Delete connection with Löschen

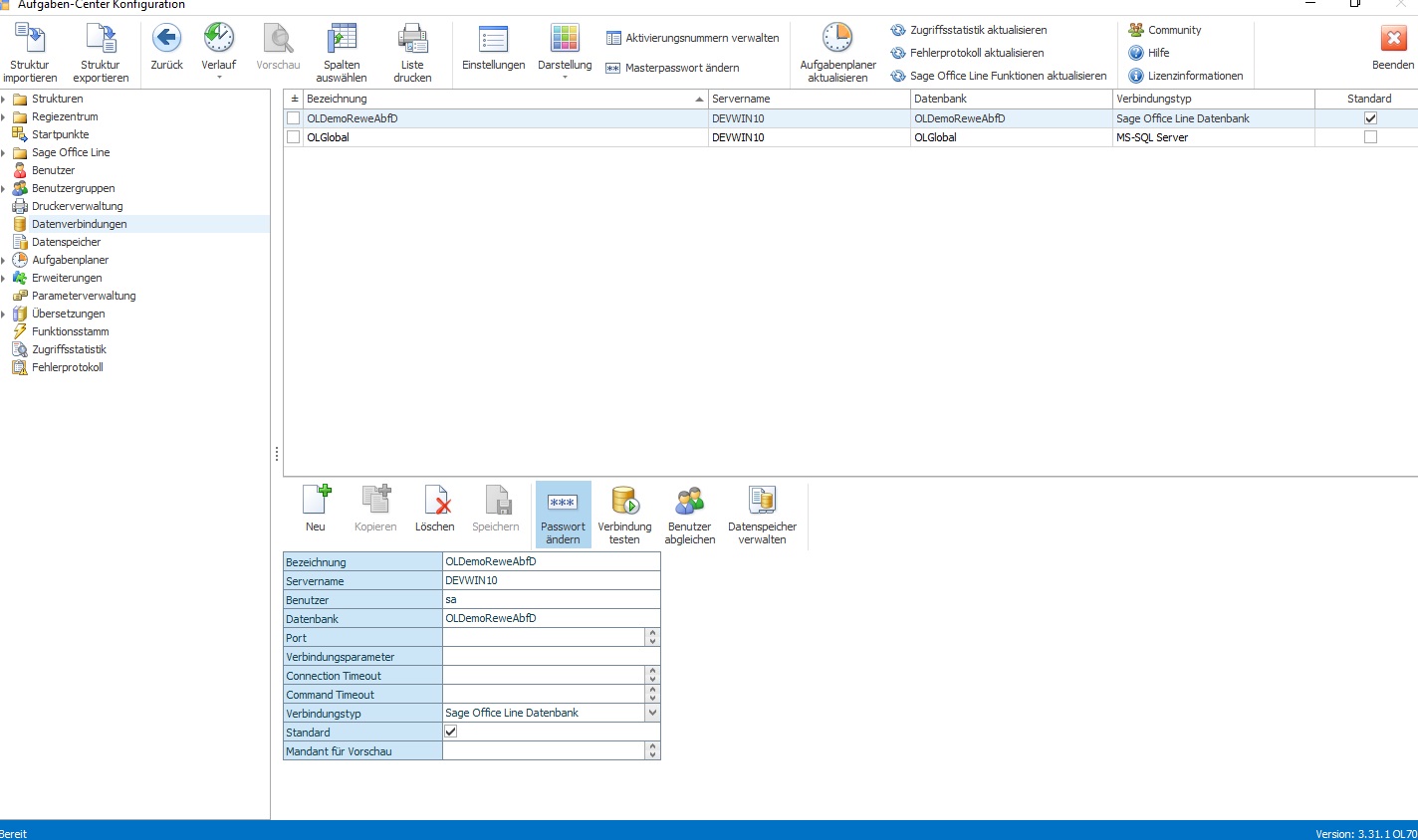click(435, 509)
